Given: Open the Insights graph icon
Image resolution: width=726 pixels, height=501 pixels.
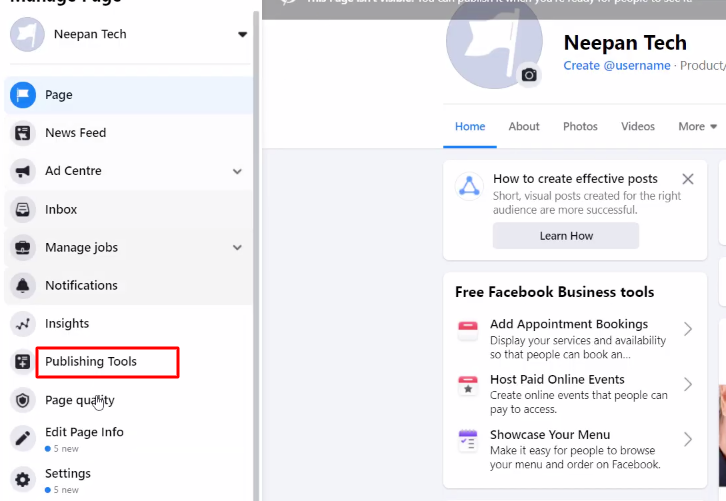Looking at the screenshot, I should click(x=23, y=324).
